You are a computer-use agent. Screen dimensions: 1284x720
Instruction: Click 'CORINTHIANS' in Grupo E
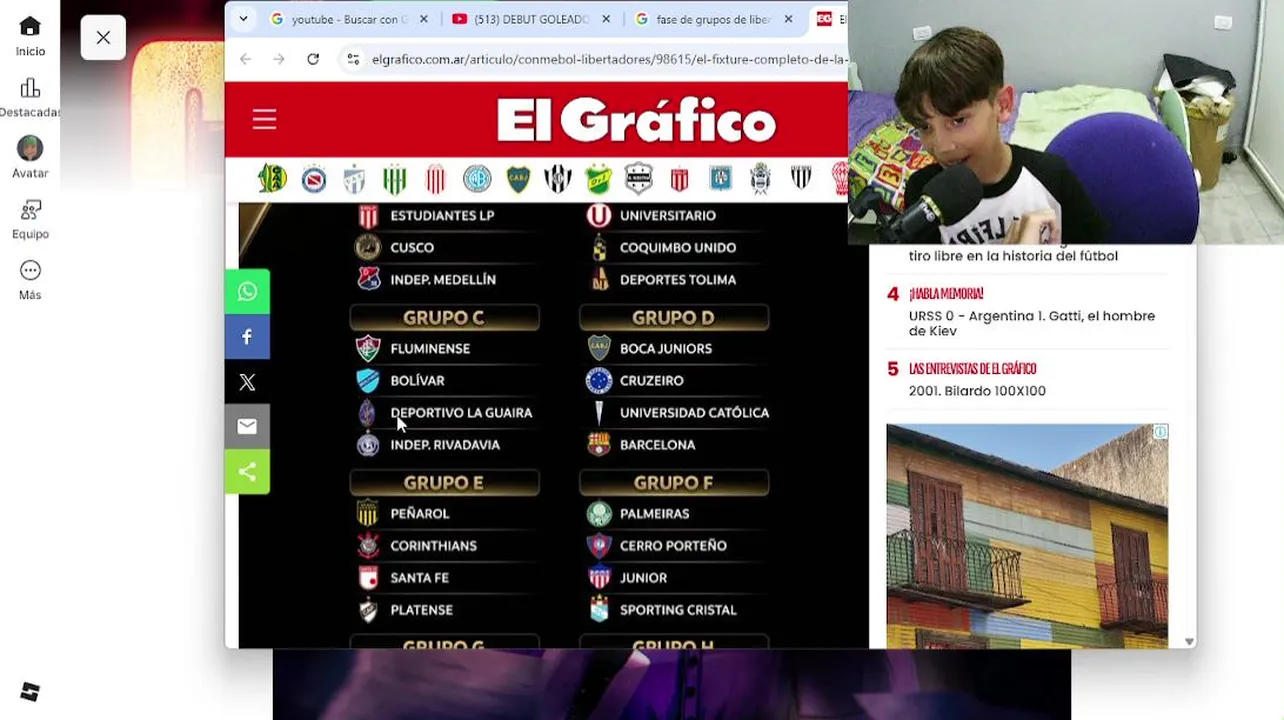coord(434,546)
